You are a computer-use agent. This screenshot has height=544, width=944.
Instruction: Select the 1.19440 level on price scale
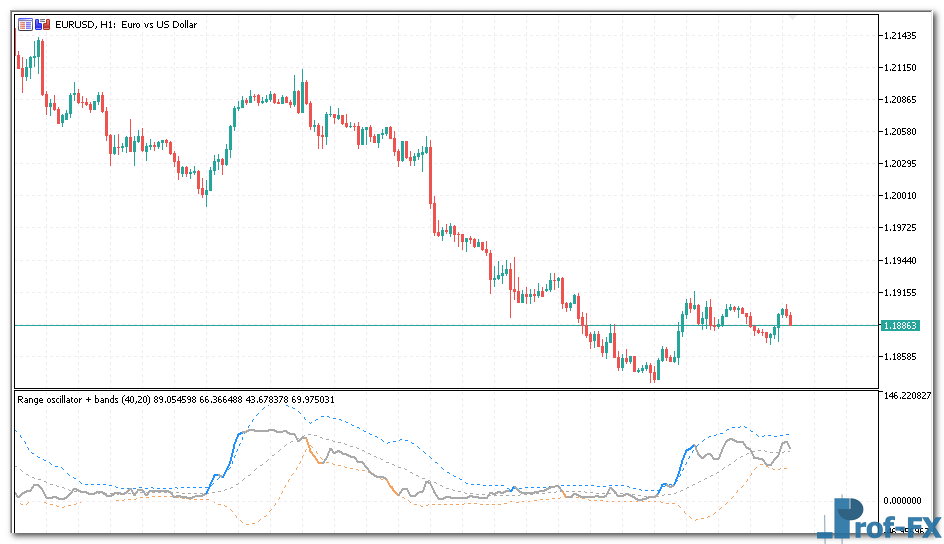[x=900, y=260]
